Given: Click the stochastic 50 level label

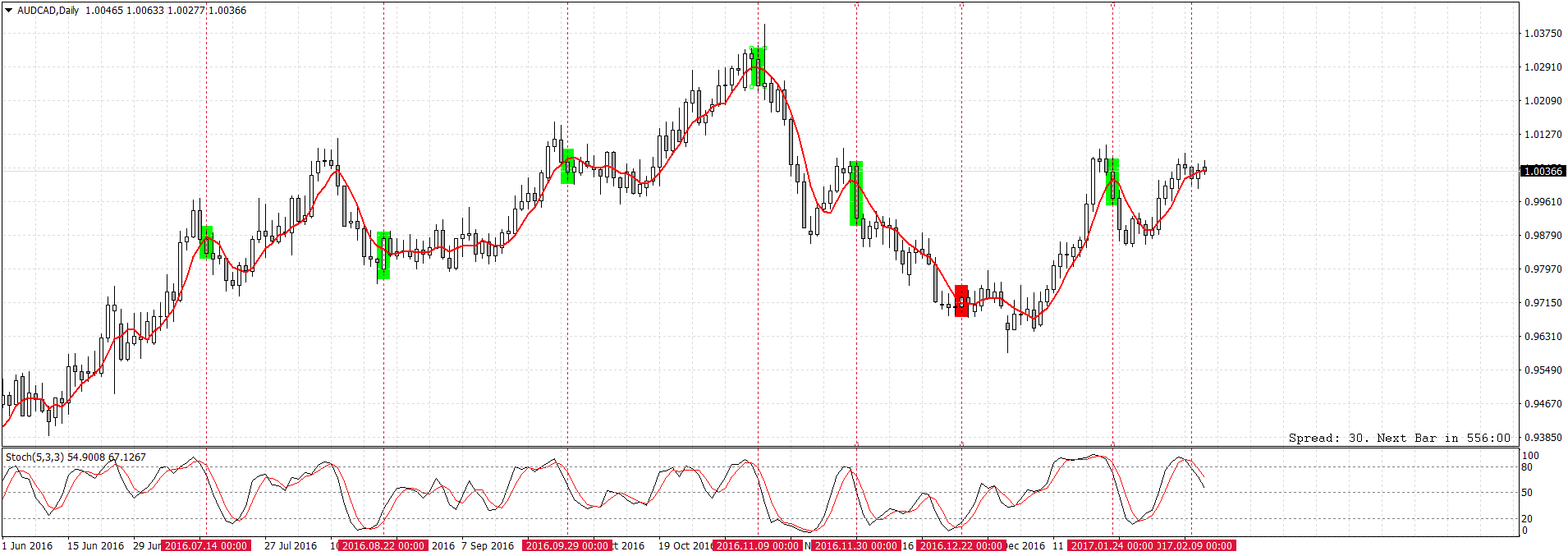Looking at the screenshot, I should (1527, 493).
